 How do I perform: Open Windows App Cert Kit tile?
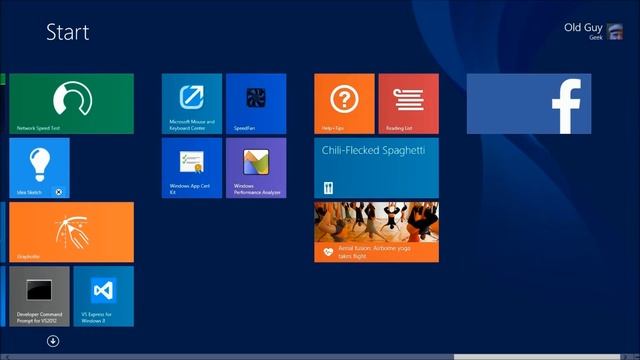pos(192,168)
